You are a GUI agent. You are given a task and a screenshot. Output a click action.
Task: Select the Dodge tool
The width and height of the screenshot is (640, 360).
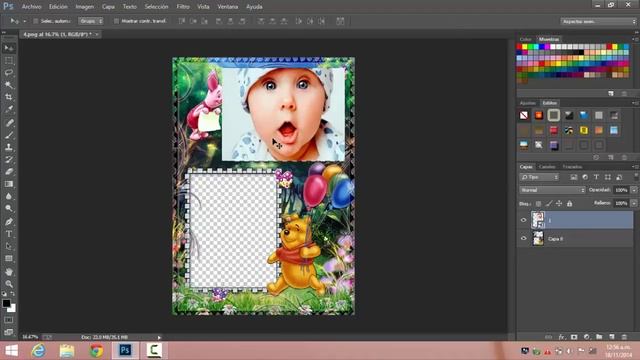click(9, 208)
